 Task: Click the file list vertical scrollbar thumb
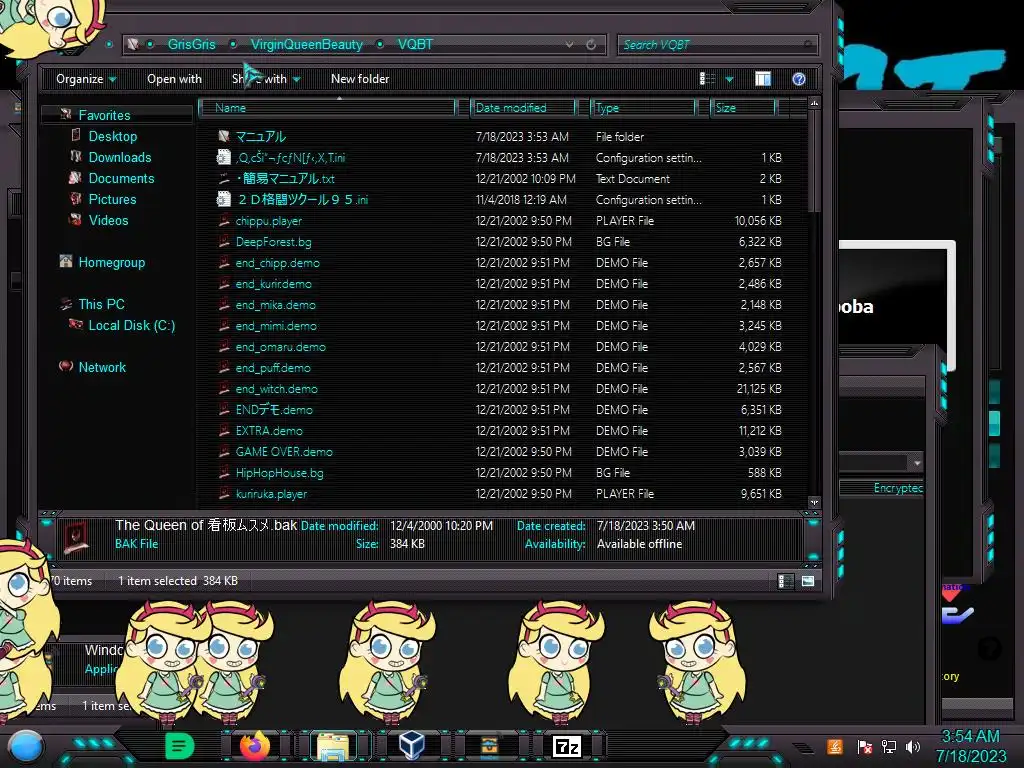[x=814, y=162]
